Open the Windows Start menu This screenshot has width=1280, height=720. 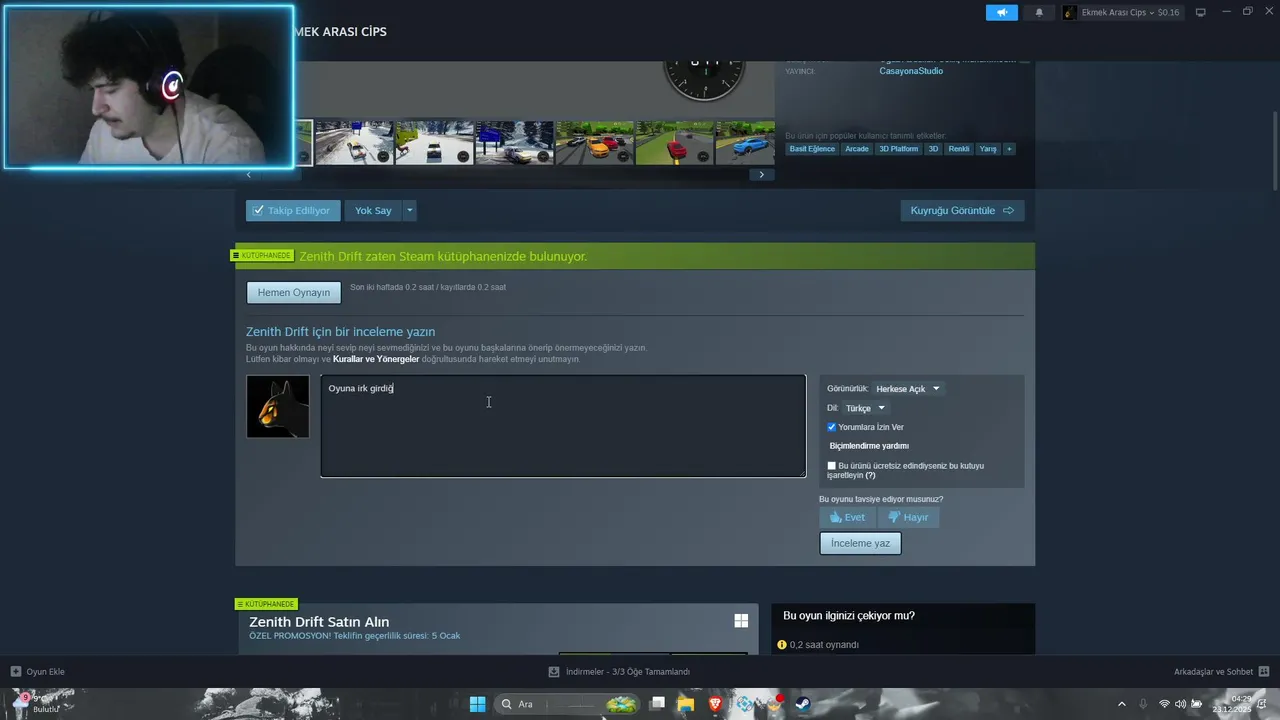478,704
